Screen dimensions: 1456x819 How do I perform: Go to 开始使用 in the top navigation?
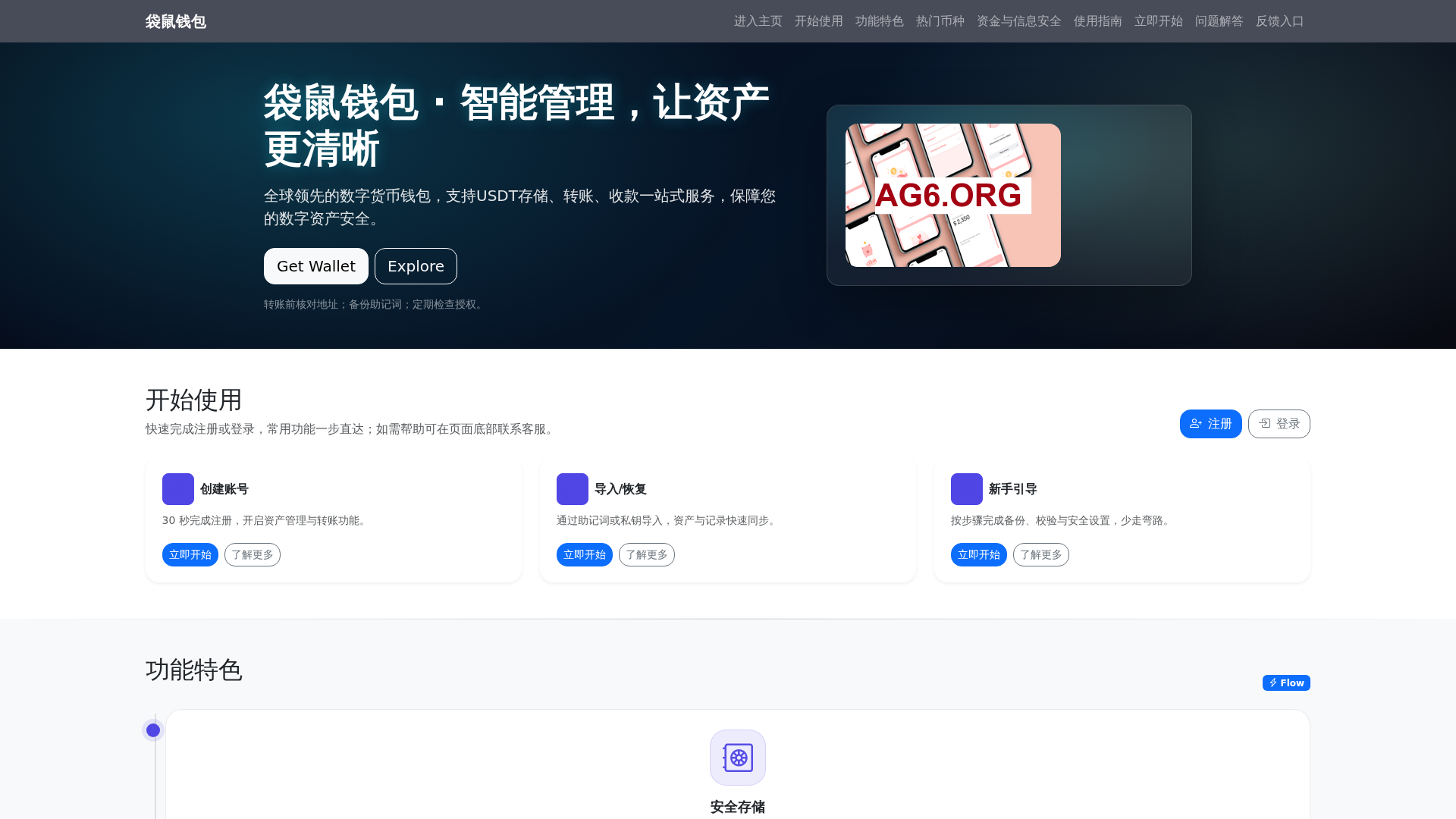pos(818,21)
